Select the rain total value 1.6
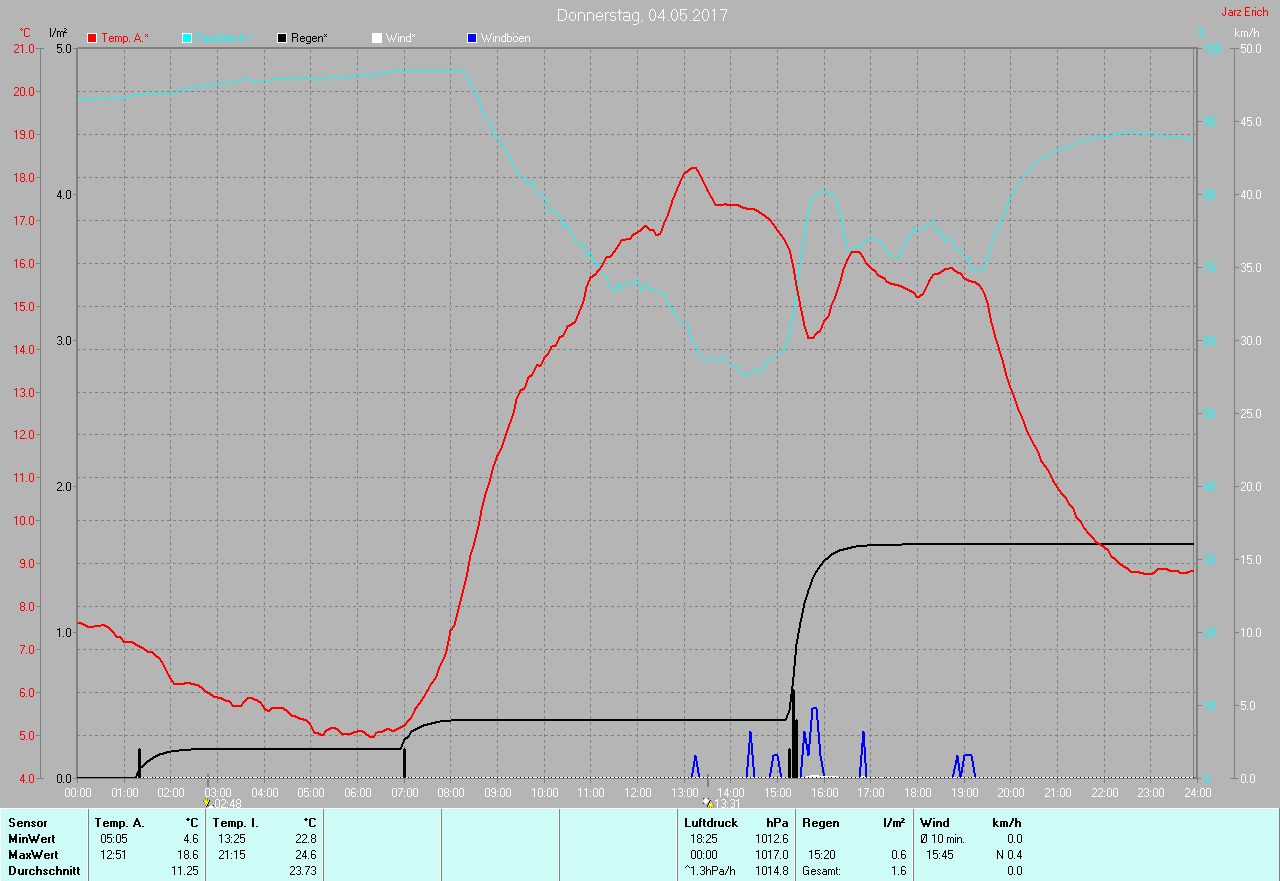 898,871
